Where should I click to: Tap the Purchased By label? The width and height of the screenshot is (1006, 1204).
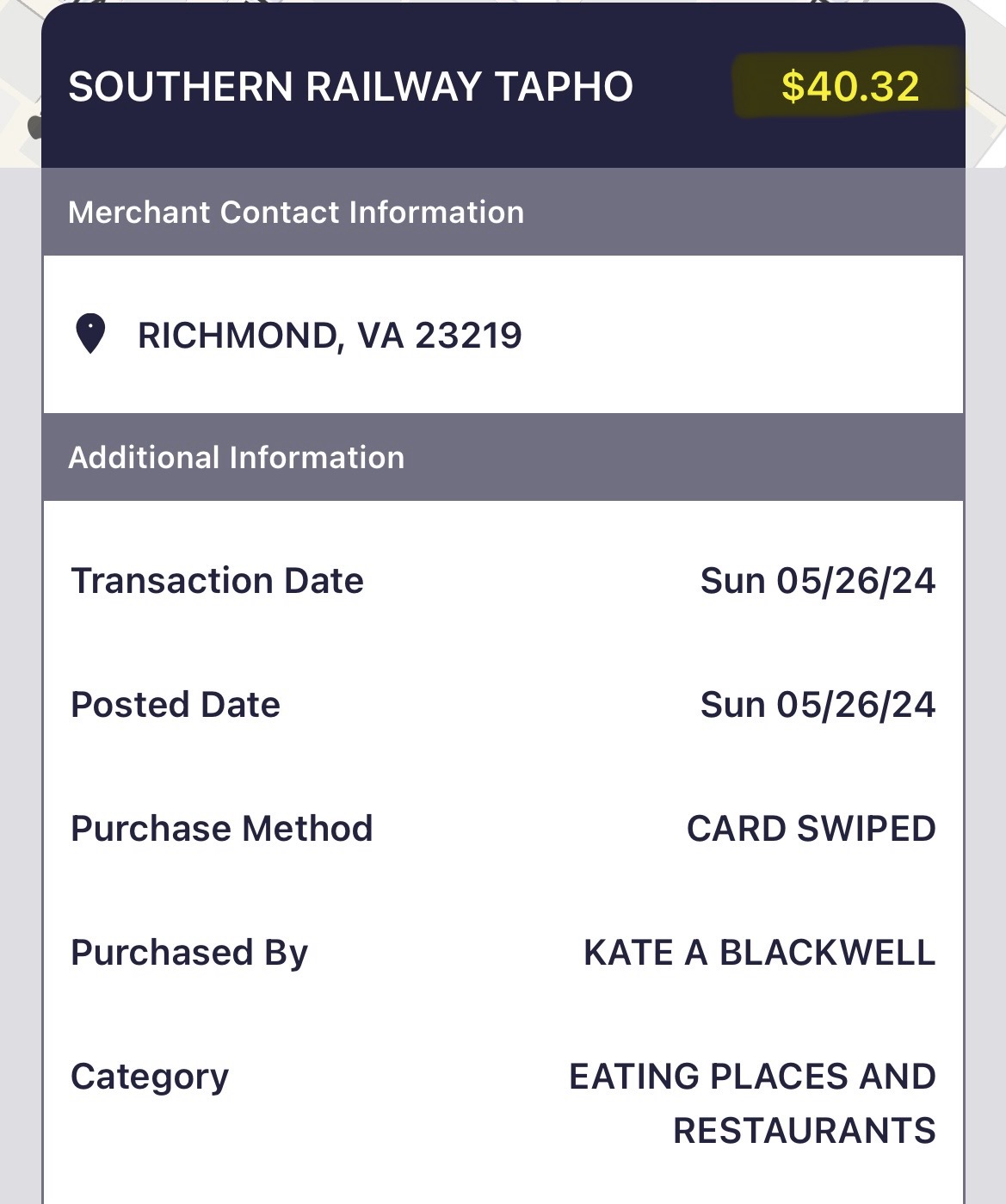(x=189, y=953)
